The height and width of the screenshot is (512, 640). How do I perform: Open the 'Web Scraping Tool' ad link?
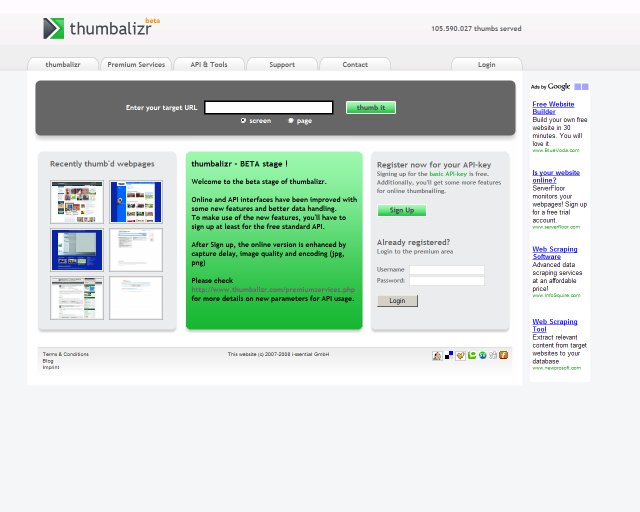tap(555, 325)
